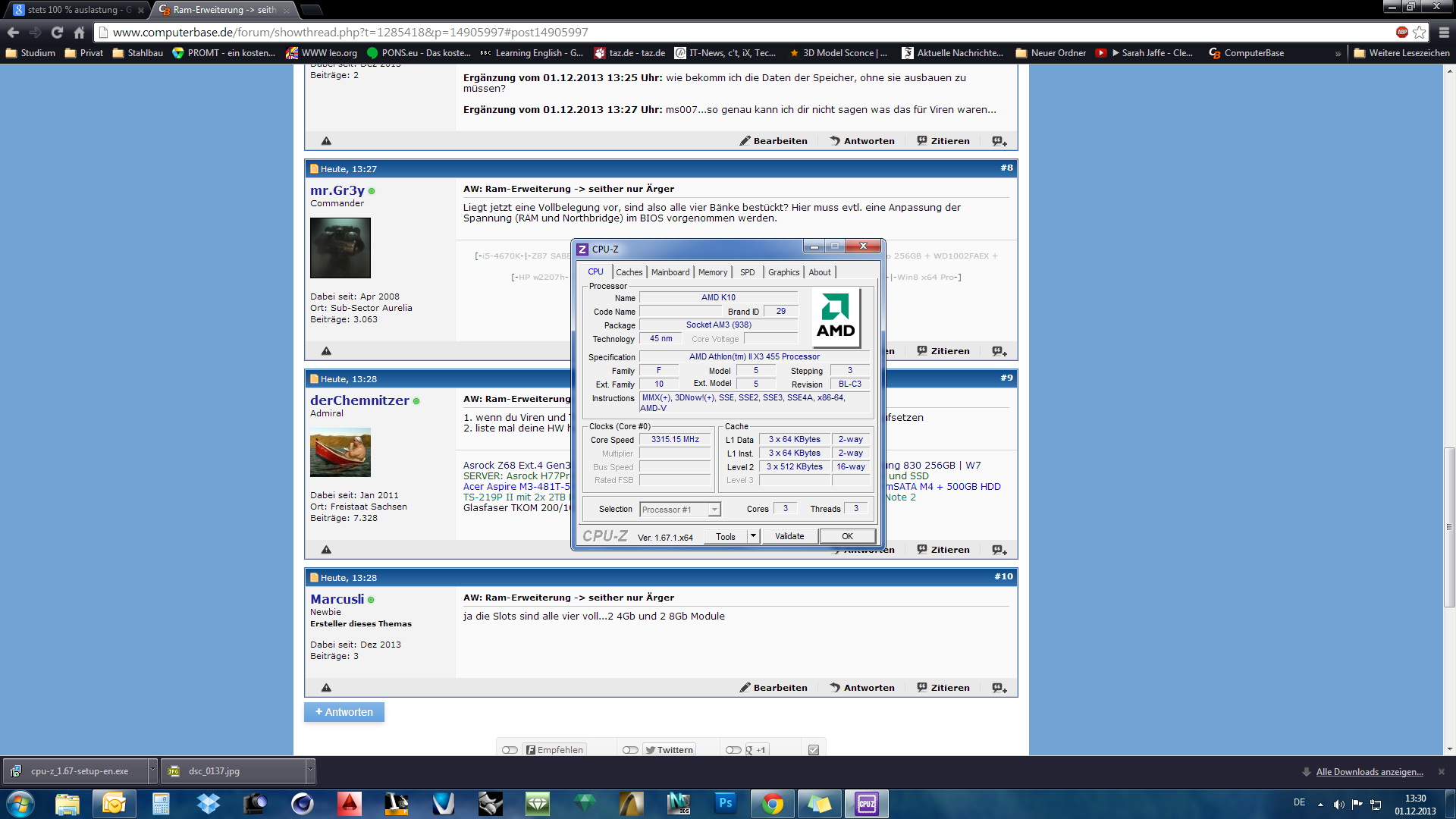Enable the Google +1 share toggle
Viewport: 1456px width, 819px height.
point(733,750)
